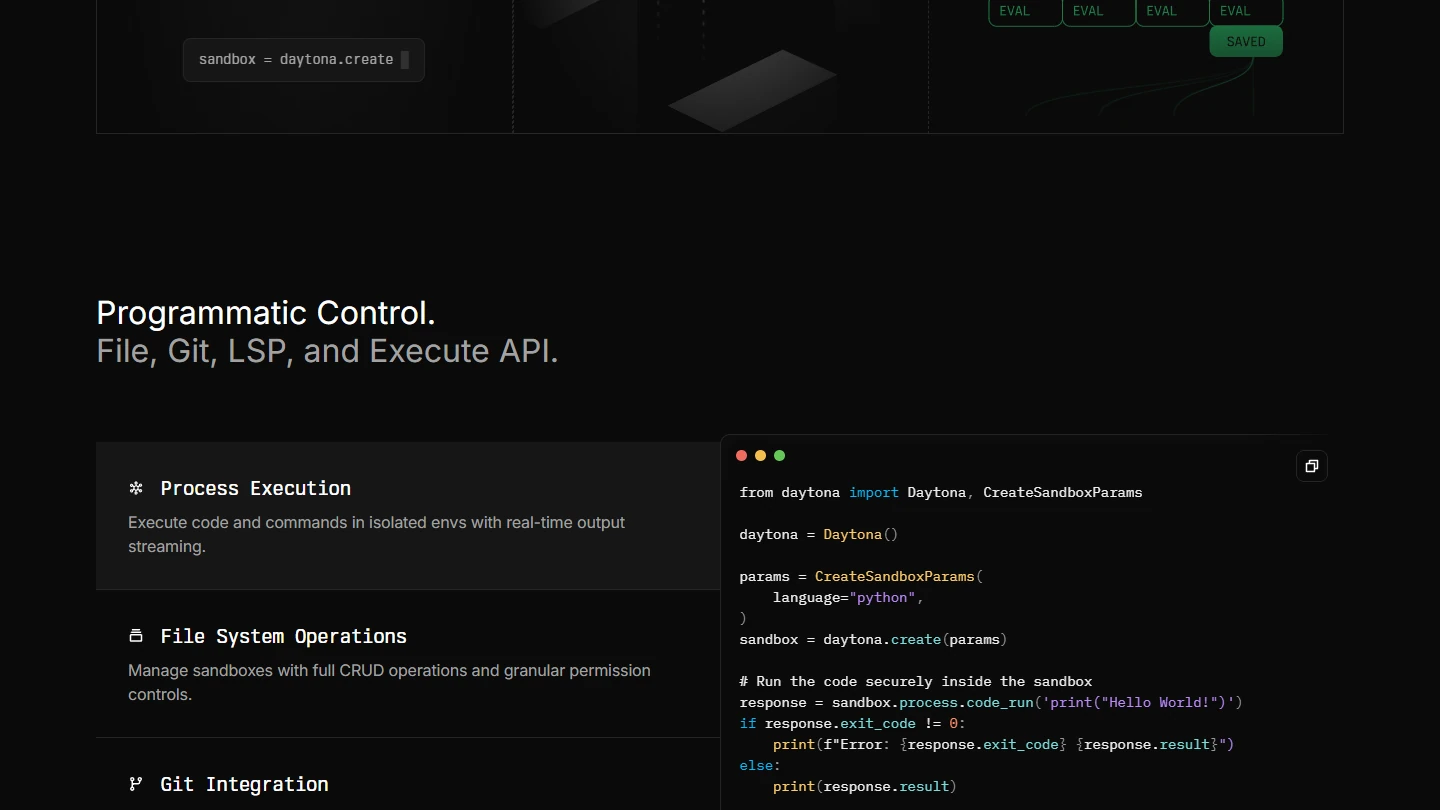Click the isometric dark panel illustration
Screen dimensions: 1440x810
[752, 90]
